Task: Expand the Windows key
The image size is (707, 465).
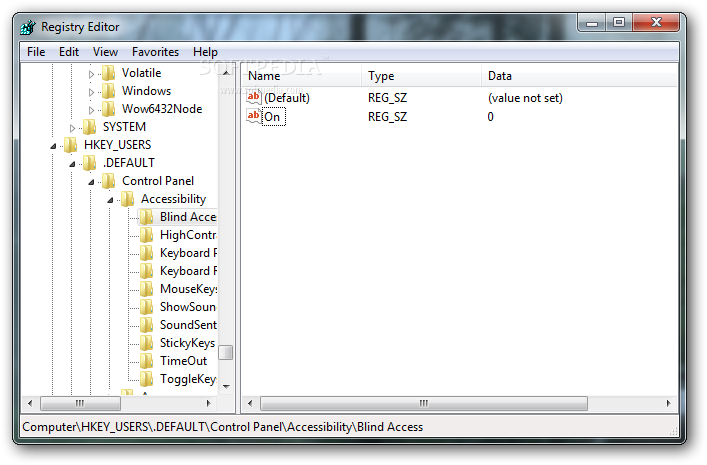Action: [92, 92]
